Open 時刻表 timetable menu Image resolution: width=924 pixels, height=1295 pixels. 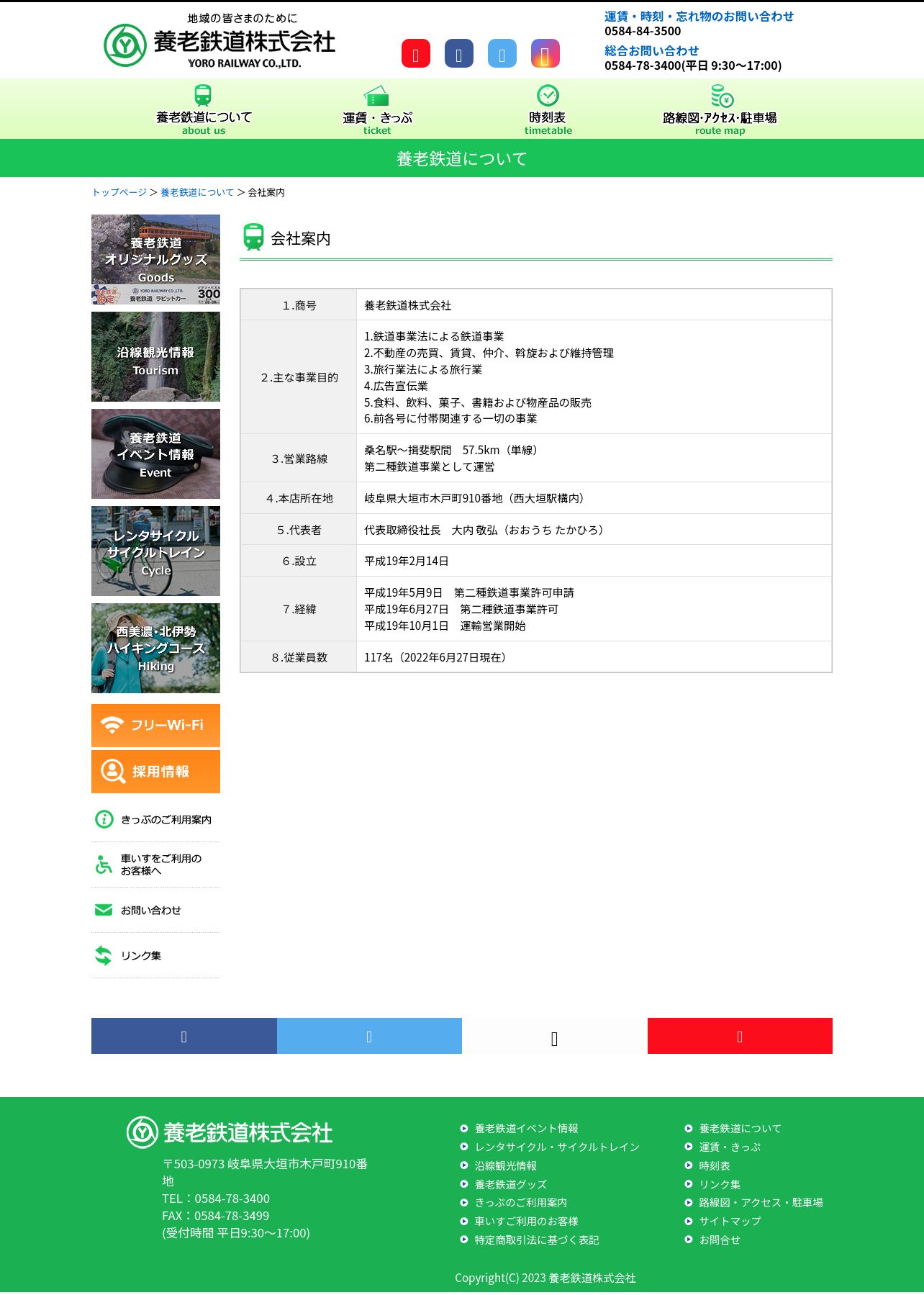pyautogui.click(x=548, y=109)
